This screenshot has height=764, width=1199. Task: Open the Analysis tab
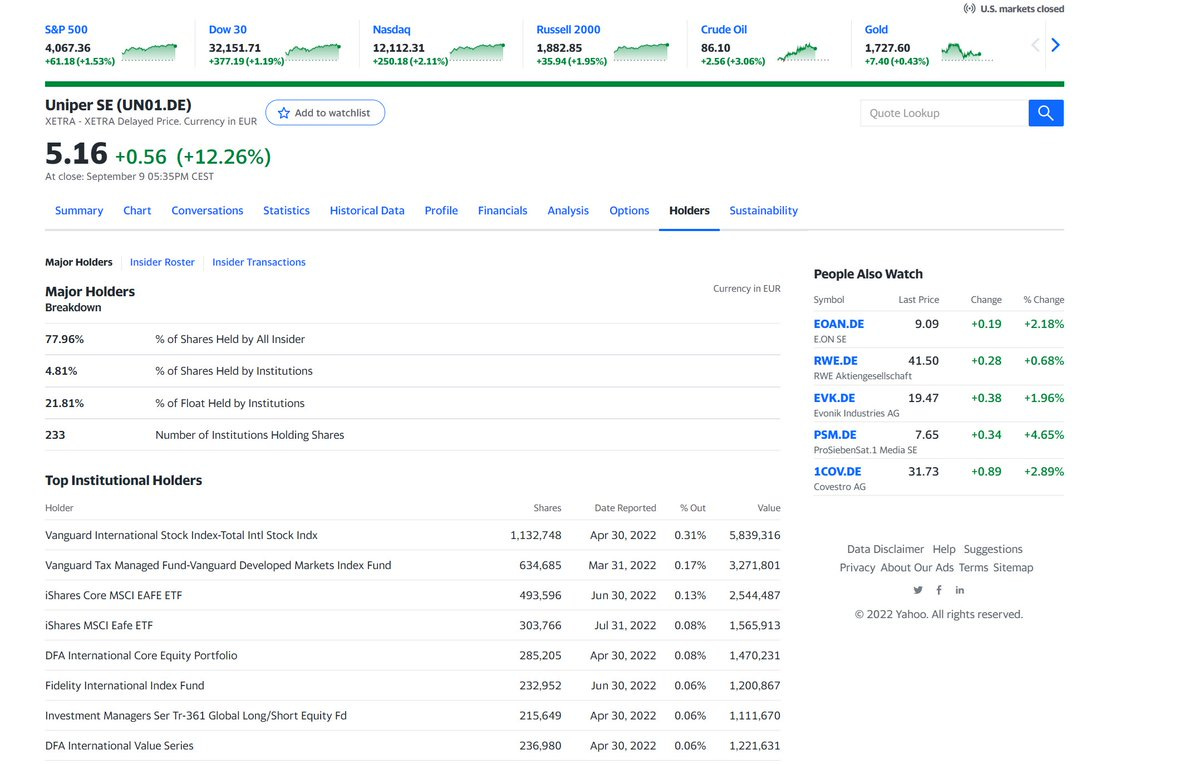pos(568,210)
